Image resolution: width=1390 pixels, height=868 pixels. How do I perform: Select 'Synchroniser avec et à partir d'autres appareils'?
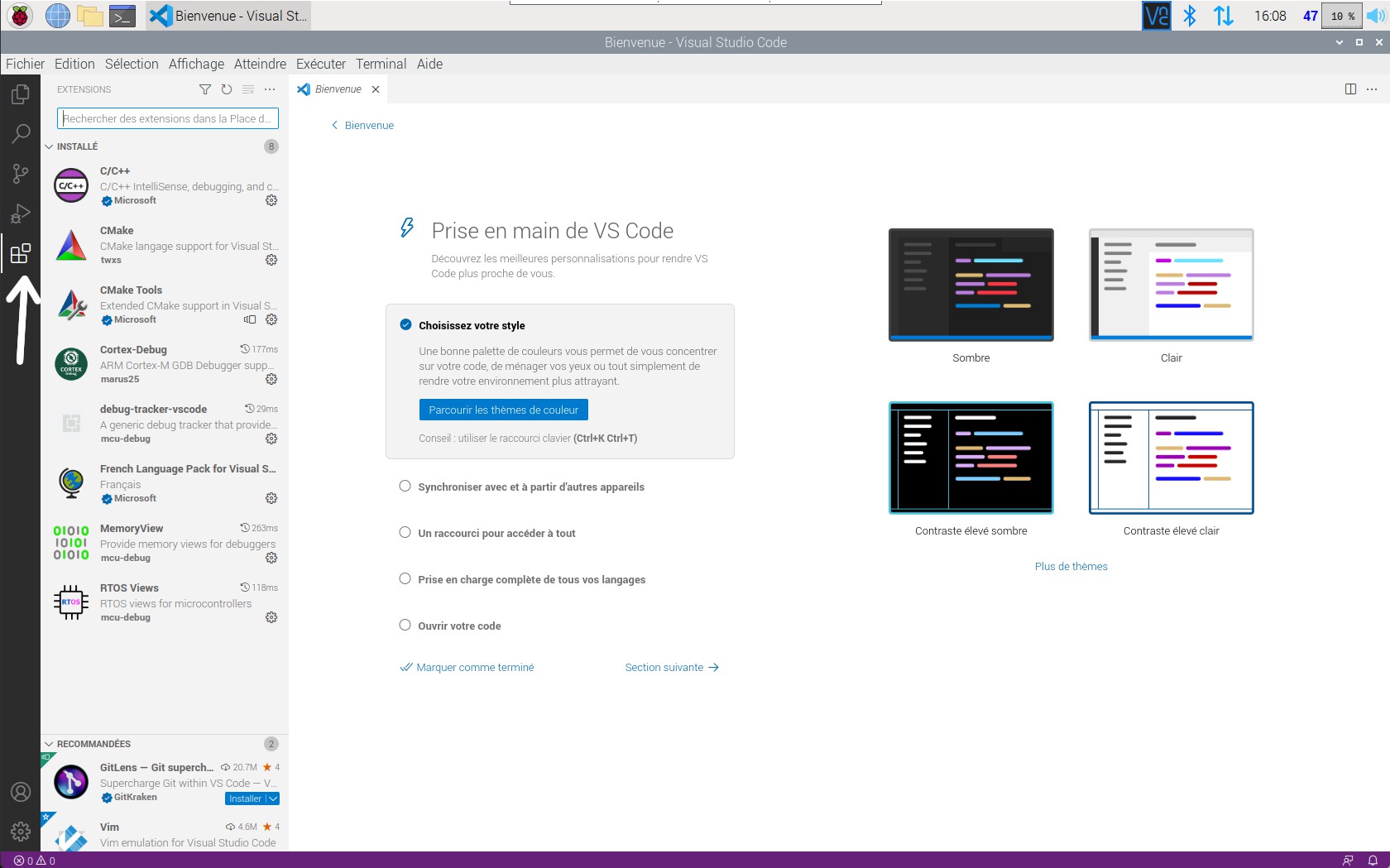531,487
